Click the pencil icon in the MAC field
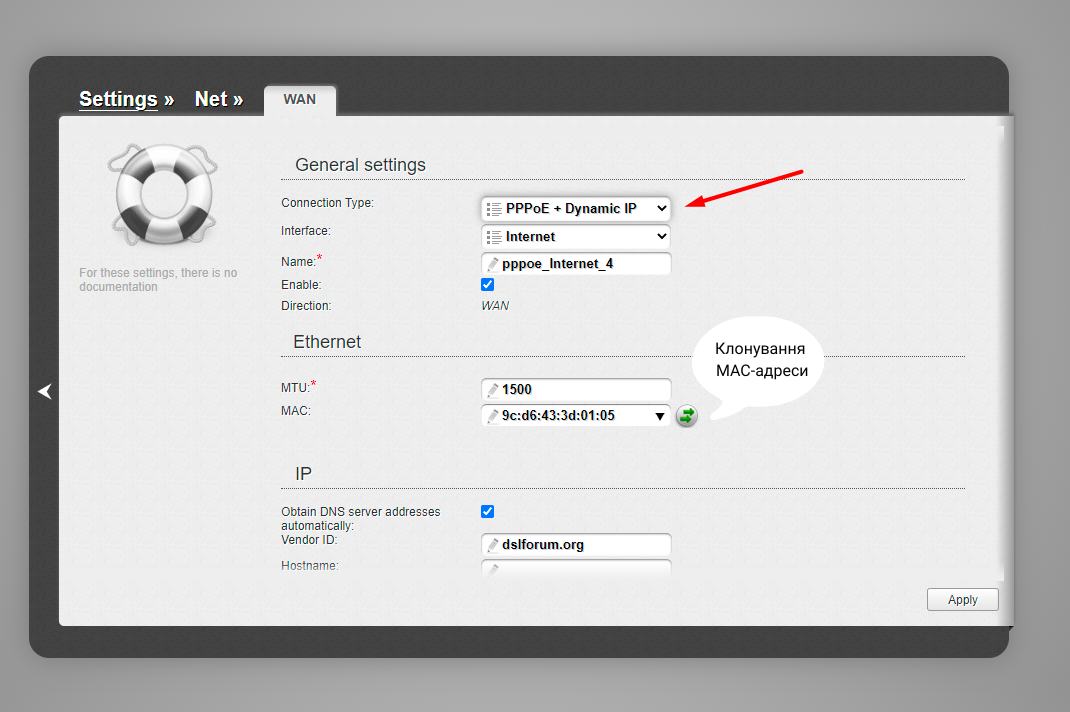The width and height of the screenshot is (1070, 712). click(x=494, y=415)
